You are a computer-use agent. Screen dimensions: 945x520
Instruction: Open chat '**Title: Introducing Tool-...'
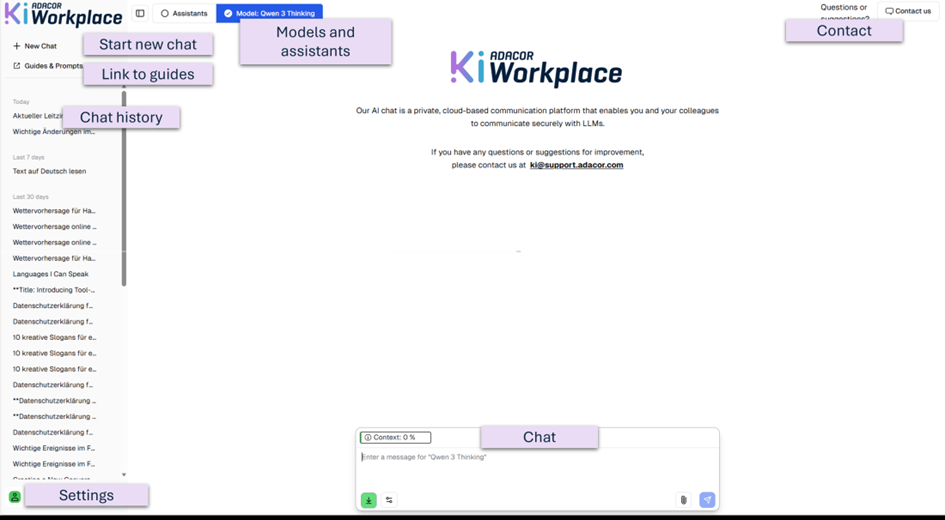pos(54,290)
